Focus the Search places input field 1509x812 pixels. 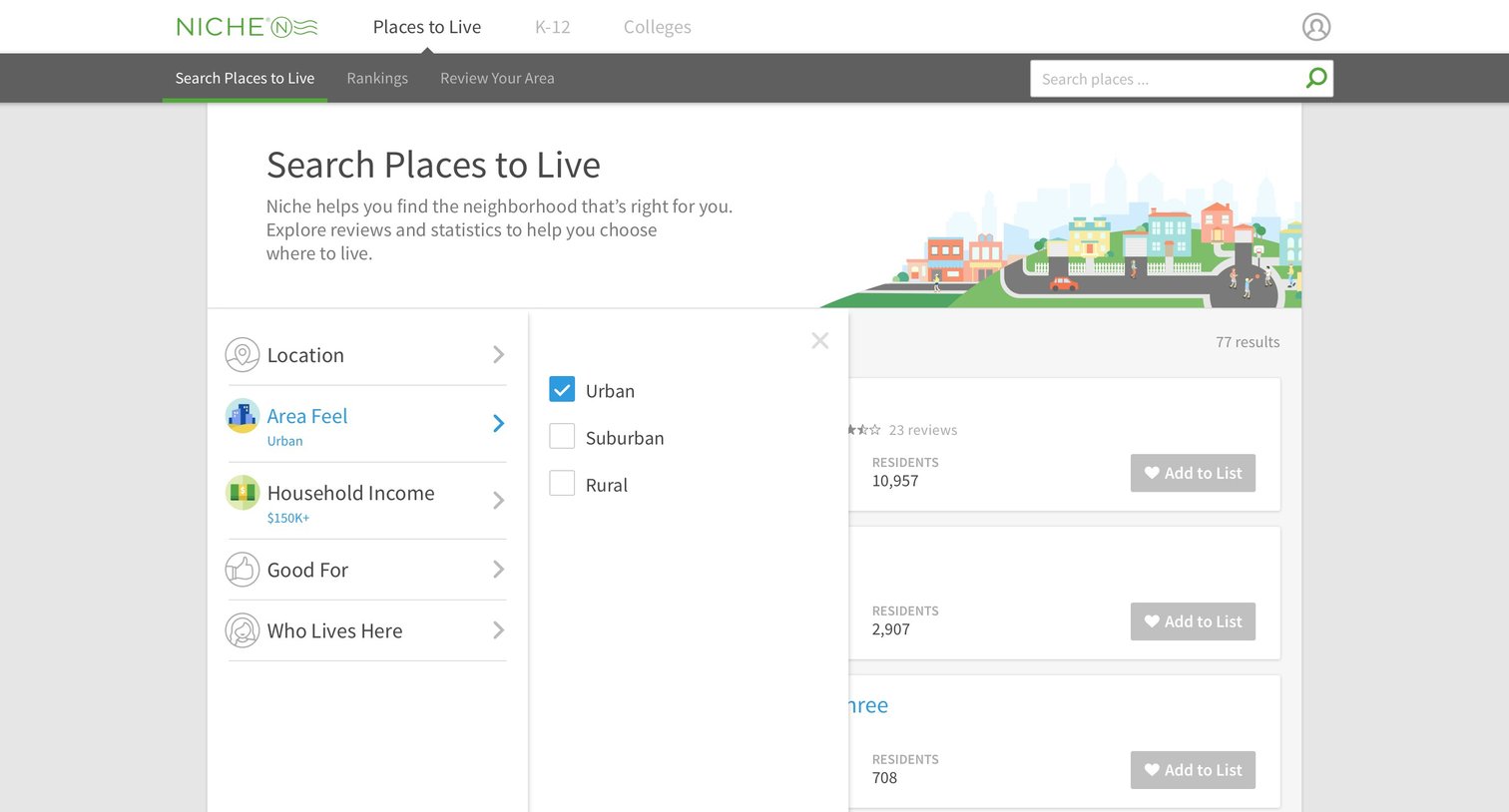1168,79
